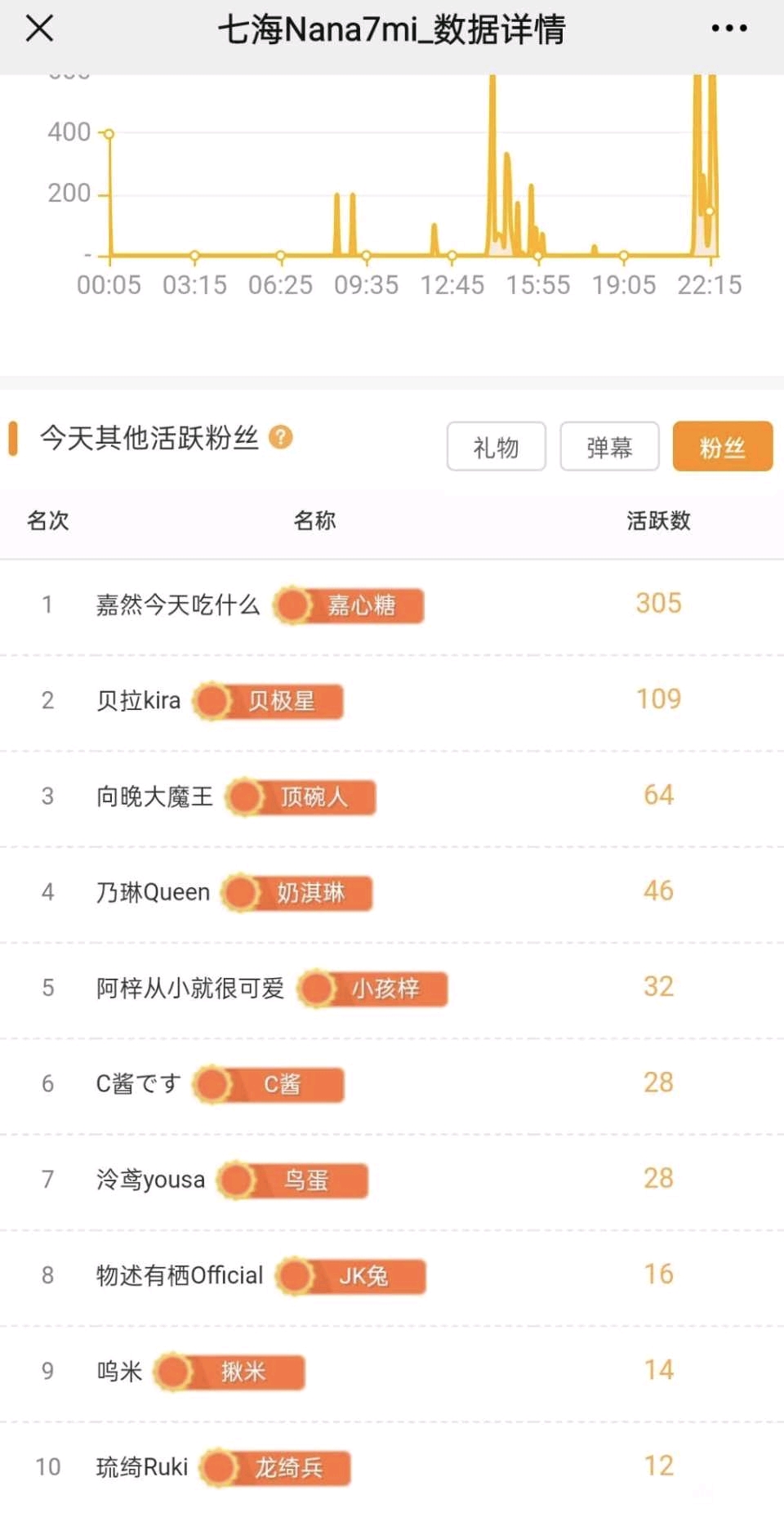
Task: Open 贝拉kira streamer name
Action: tap(138, 701)
